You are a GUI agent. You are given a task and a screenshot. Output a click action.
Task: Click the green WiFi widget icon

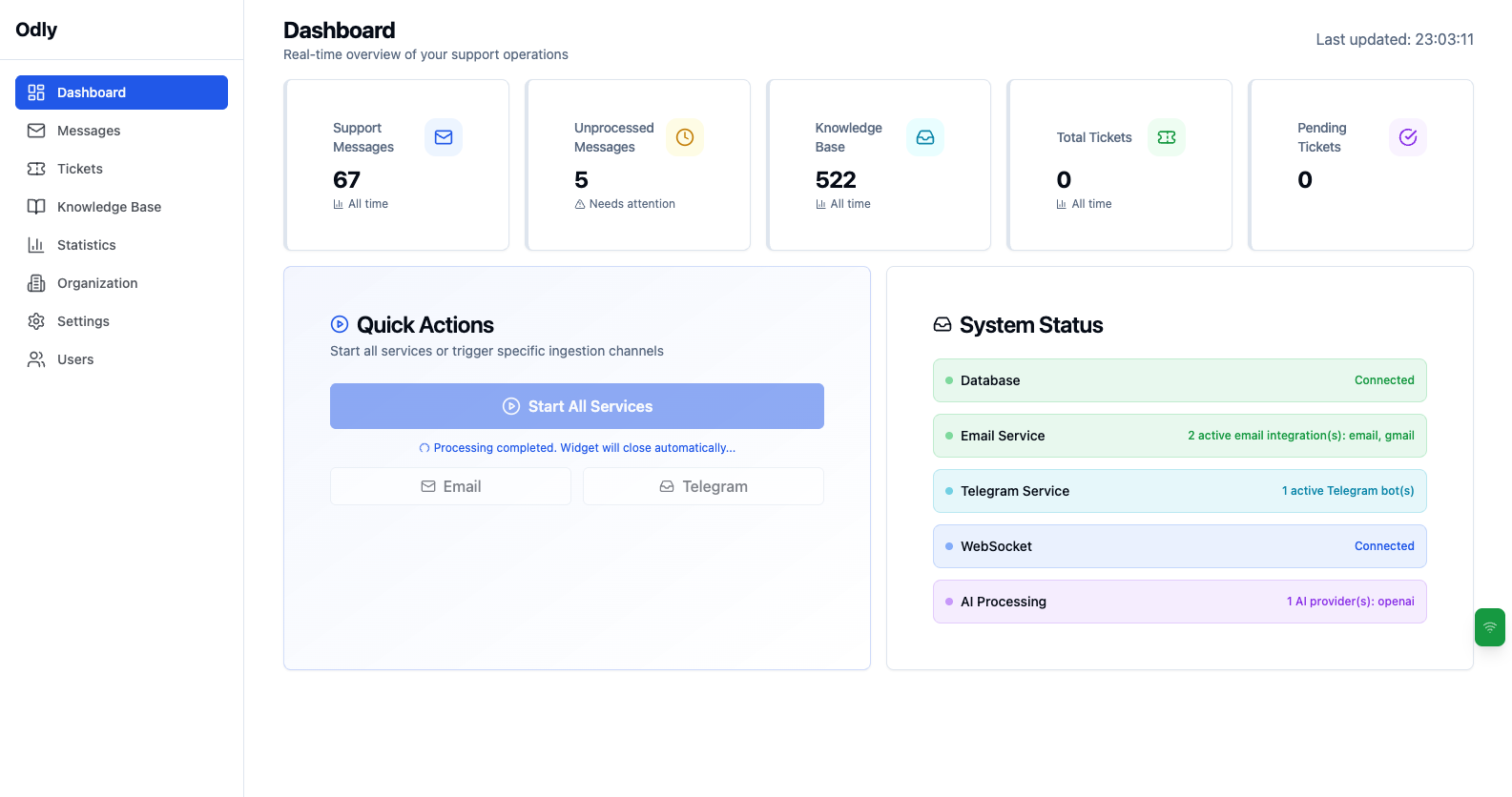(x=1490, y=627)
